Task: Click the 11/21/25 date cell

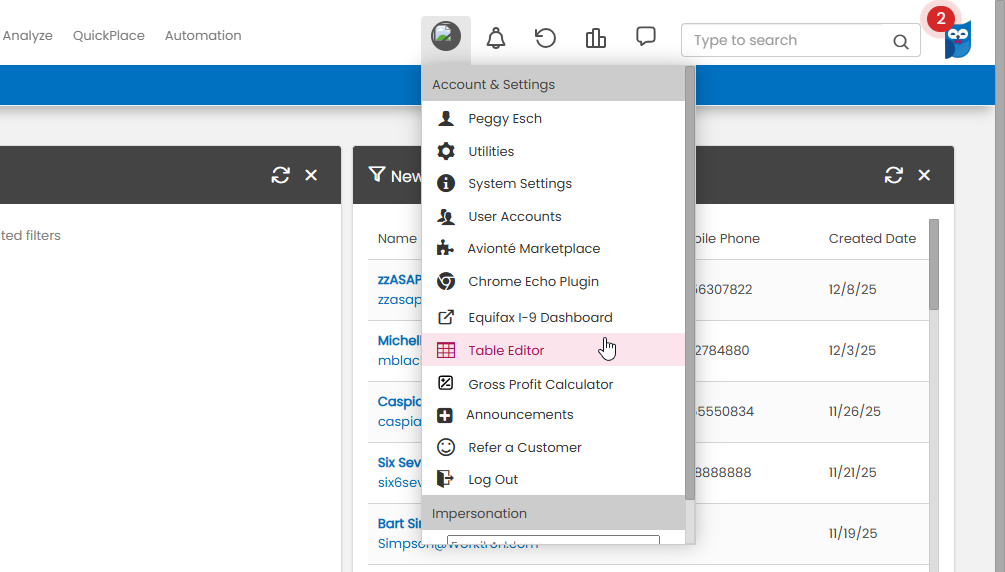Action: coord(852,472)
